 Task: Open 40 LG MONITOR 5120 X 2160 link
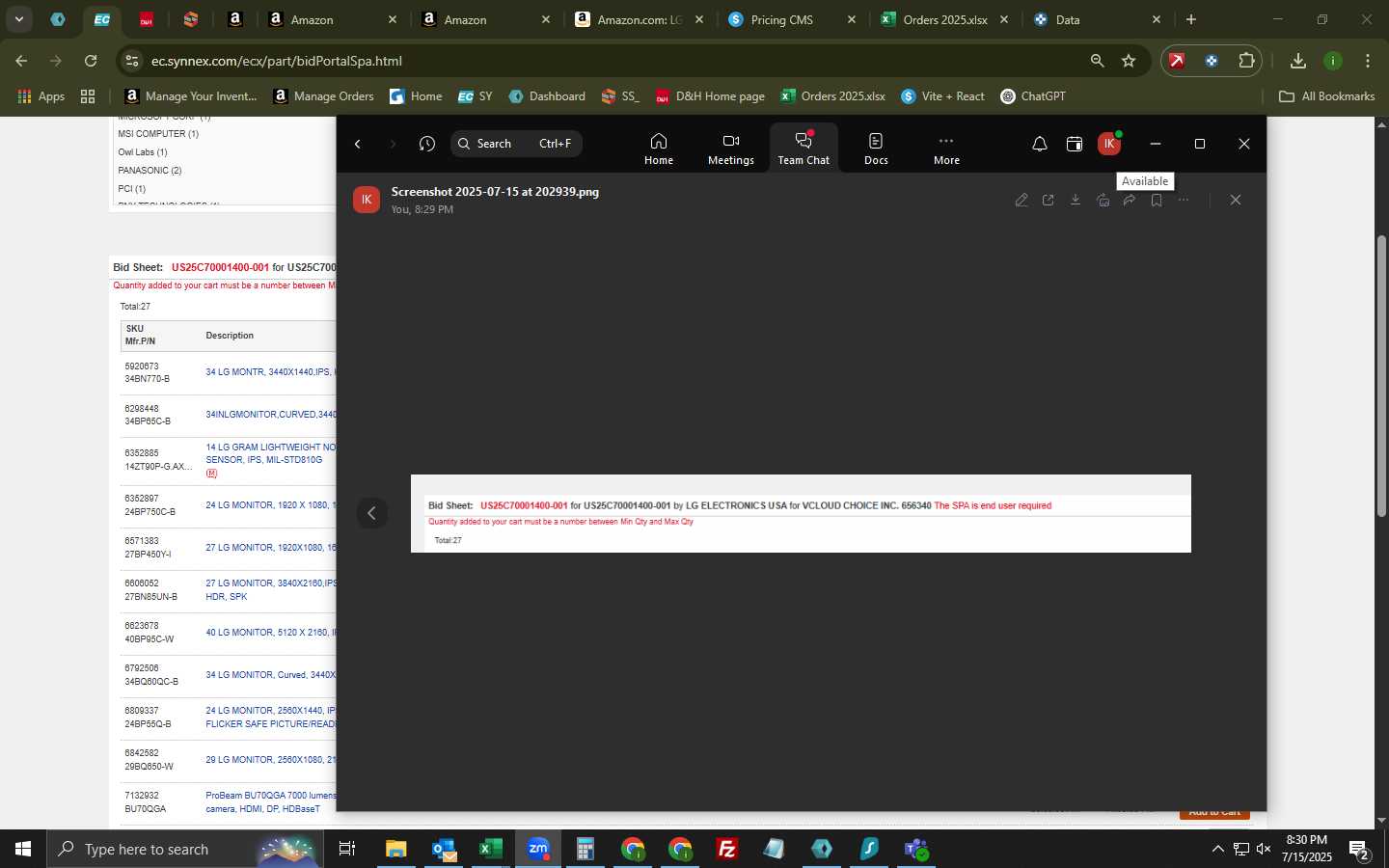click(270, 633)
